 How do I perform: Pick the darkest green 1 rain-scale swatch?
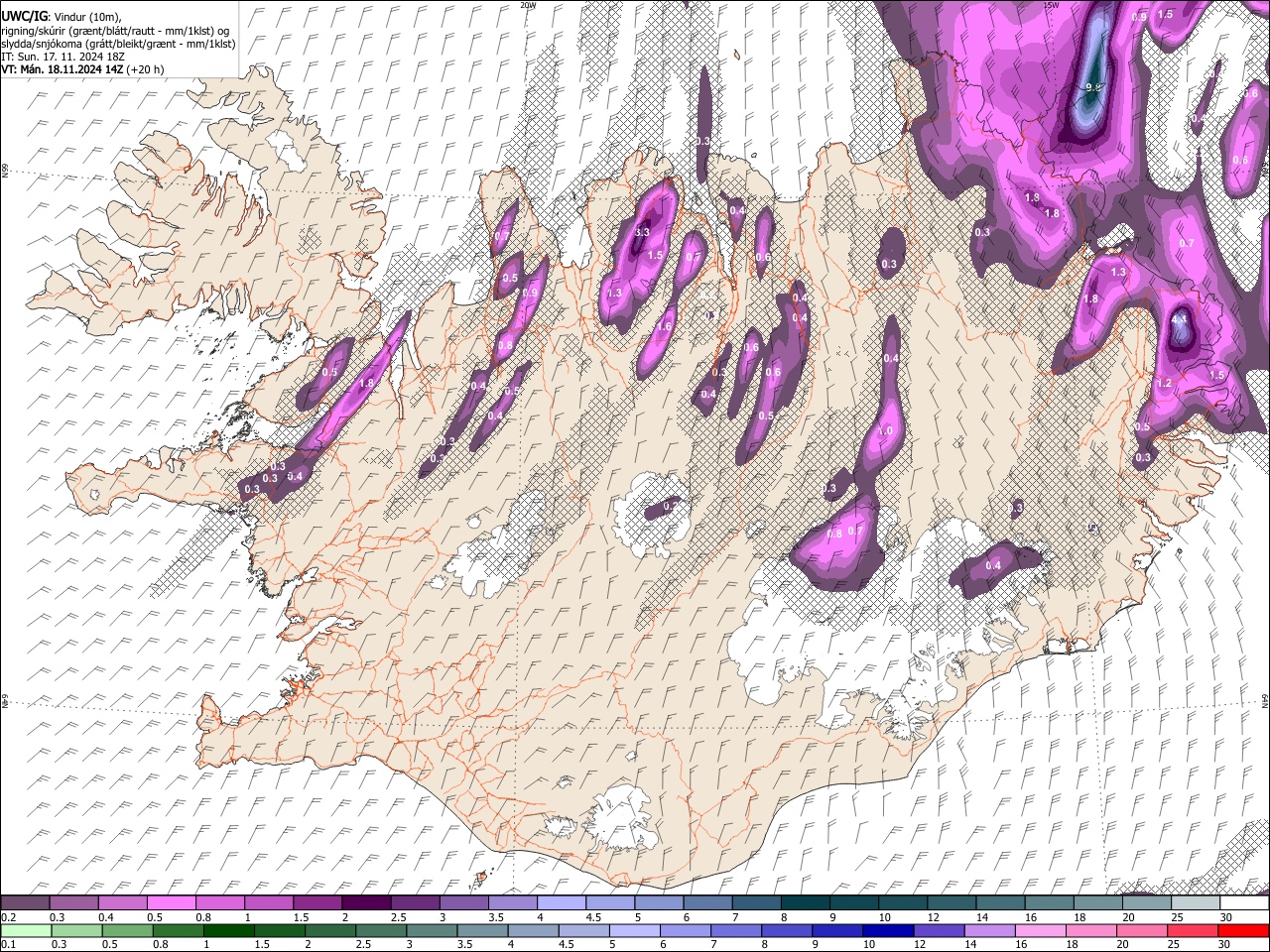coord(228,929)
